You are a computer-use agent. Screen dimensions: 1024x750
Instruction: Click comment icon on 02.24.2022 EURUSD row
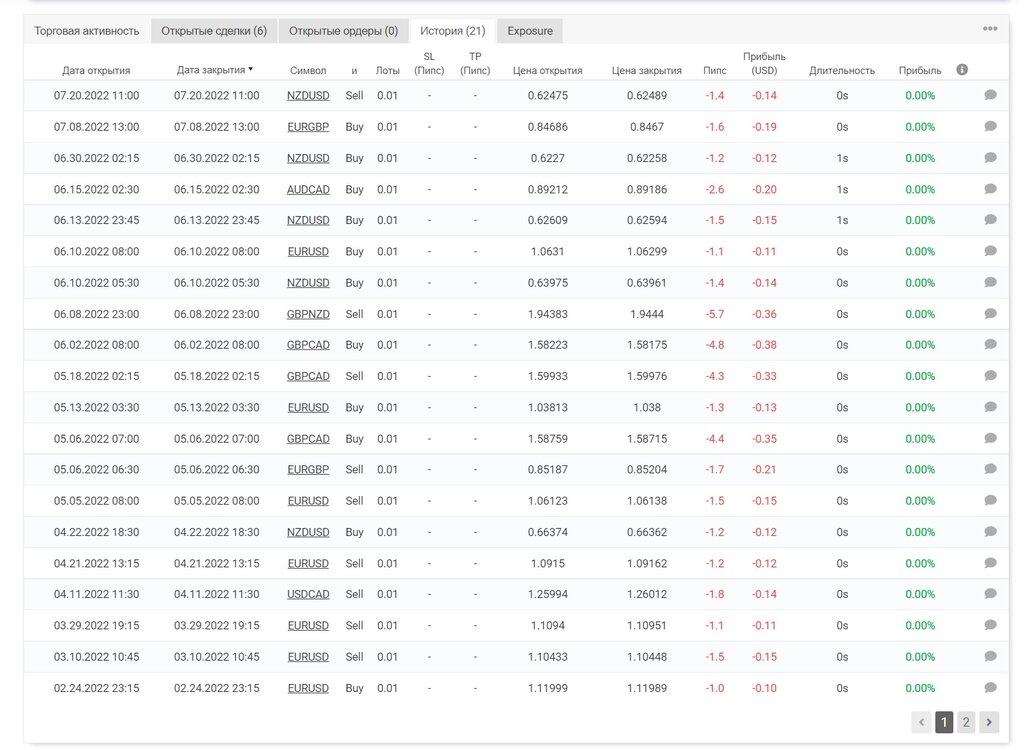(990, 688)
